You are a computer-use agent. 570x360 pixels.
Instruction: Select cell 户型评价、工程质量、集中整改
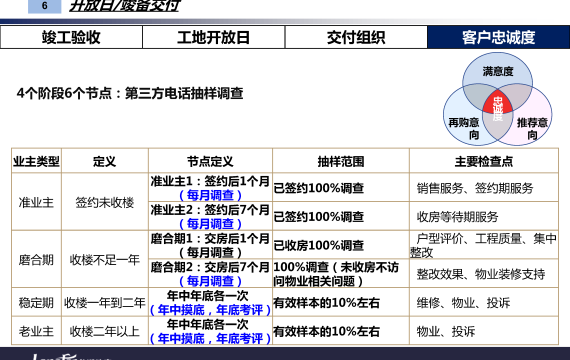coord(484,245)
